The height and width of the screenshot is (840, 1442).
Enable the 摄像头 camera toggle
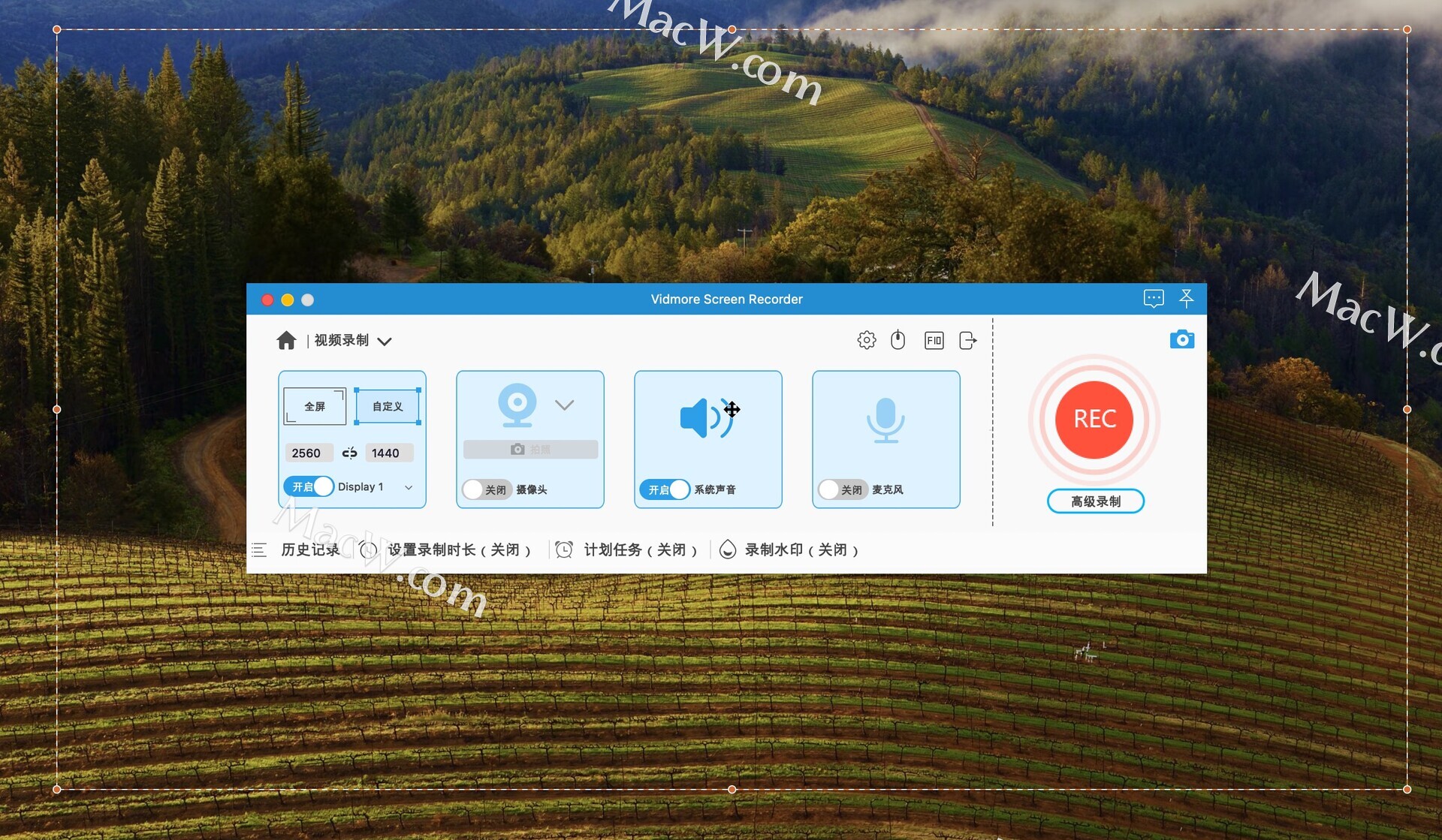point(487,489)
